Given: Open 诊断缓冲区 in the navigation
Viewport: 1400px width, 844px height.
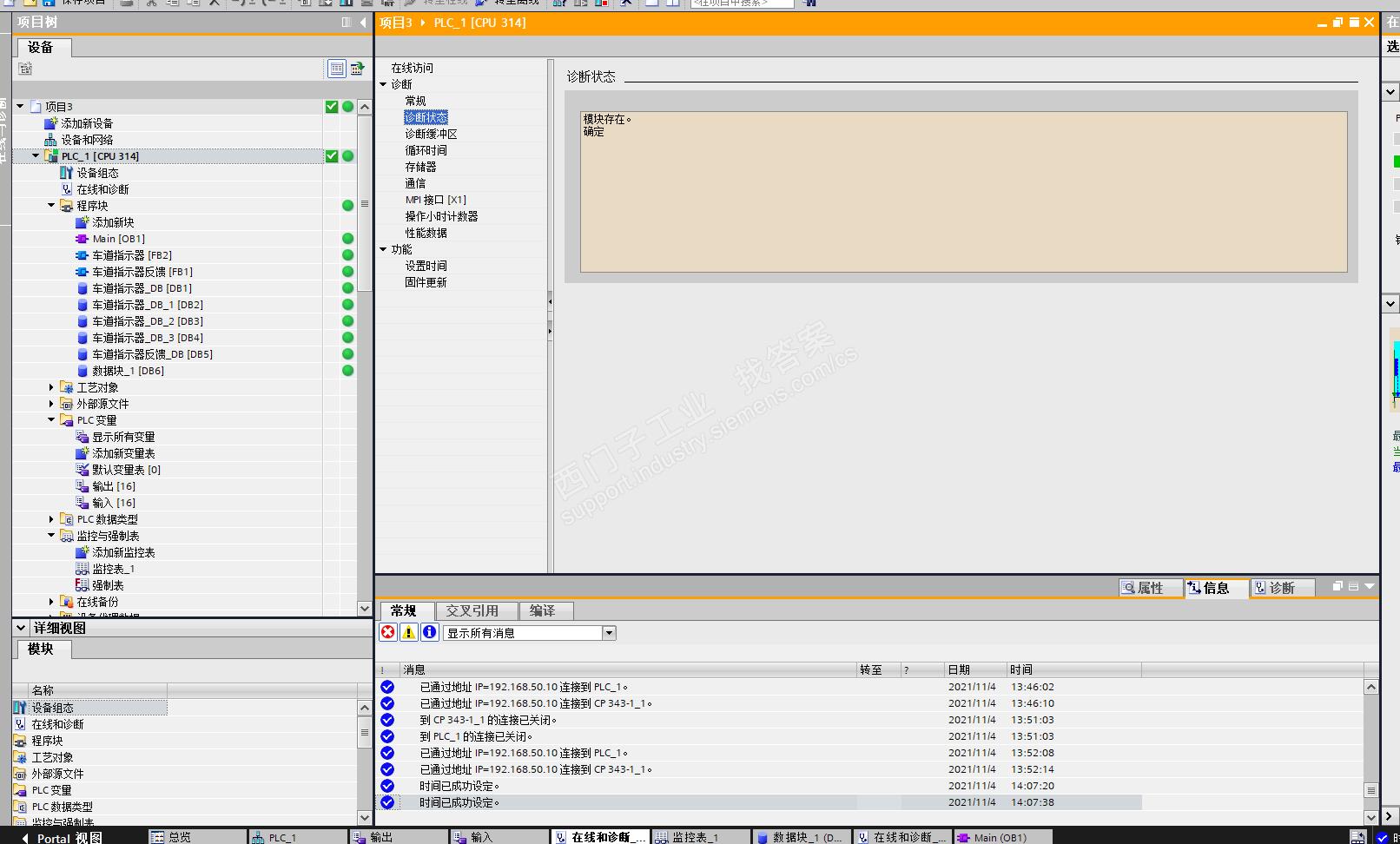Looking at the screenshot, I should [x=431, y=134].
